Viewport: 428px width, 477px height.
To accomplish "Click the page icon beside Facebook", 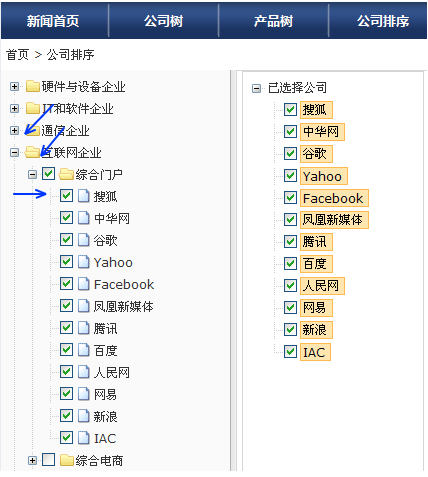I will [84, 284].
